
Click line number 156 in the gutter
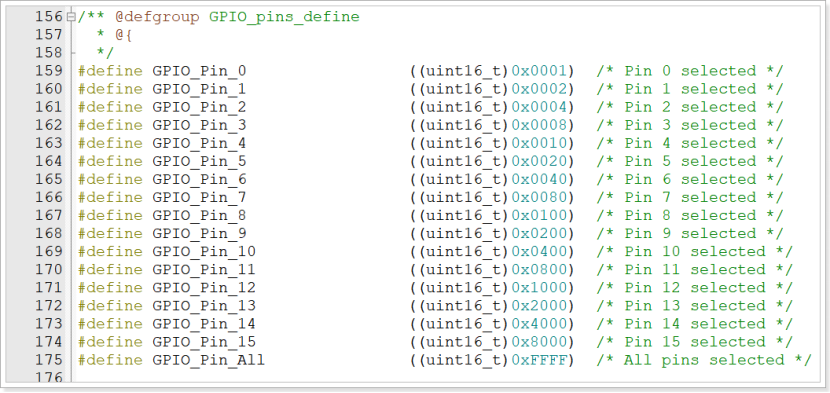coord(49,17)
